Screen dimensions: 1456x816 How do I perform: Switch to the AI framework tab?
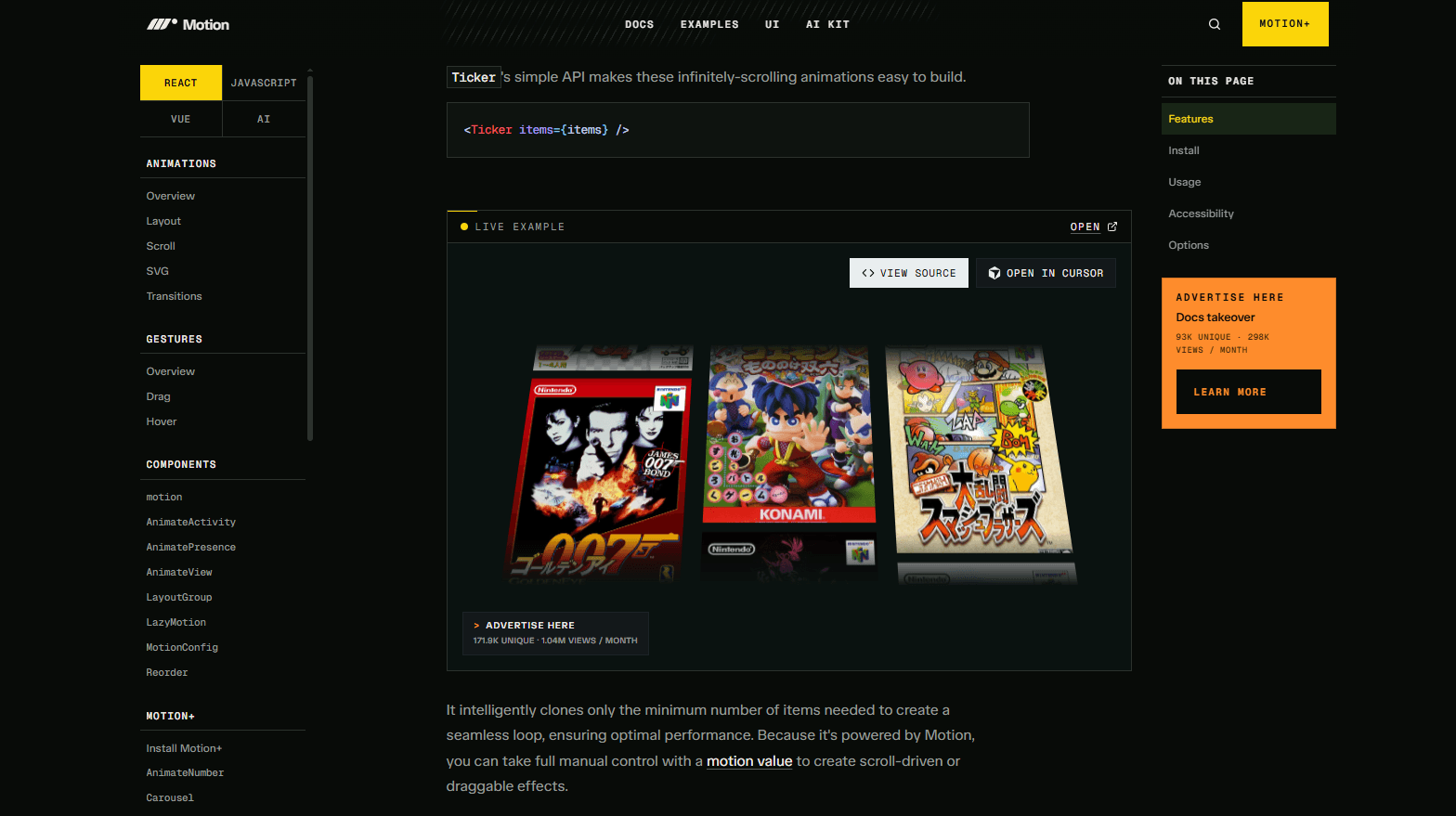tap(264, 119)
